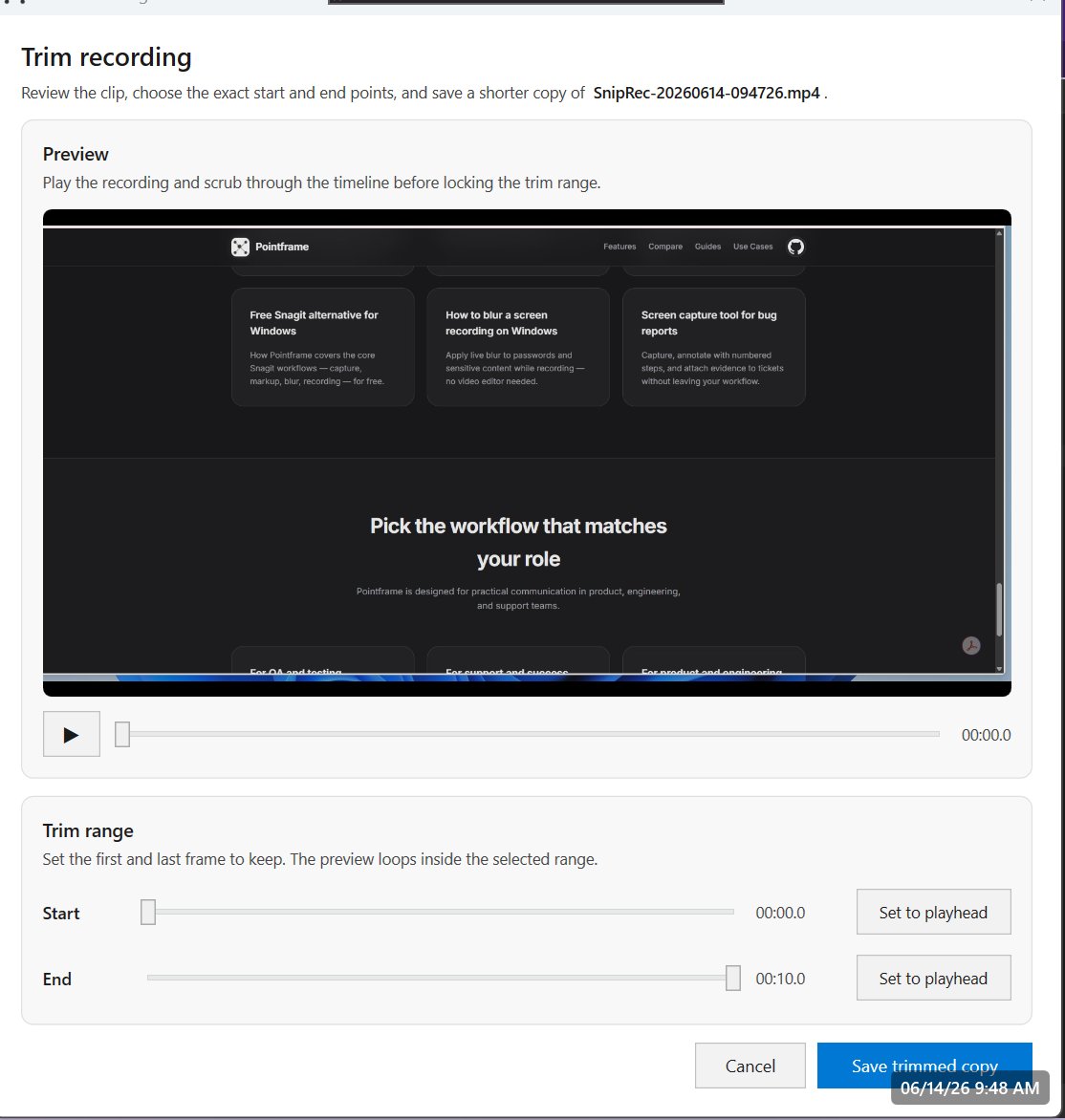1065x1120 pixels.
Task: Click the preview page scrollbar thumb
Action: click(999, 610)
